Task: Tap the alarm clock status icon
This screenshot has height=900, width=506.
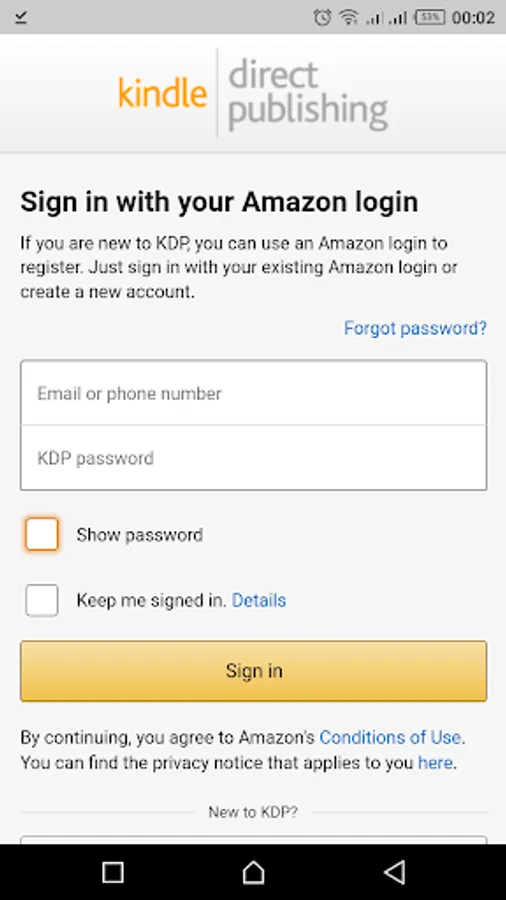Action: pos(322,18)
